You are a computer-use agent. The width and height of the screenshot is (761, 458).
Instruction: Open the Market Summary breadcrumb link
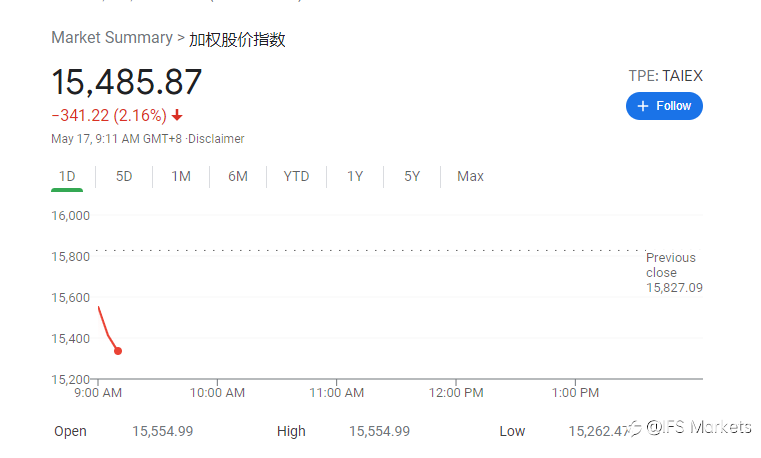(x=112, y=37)
